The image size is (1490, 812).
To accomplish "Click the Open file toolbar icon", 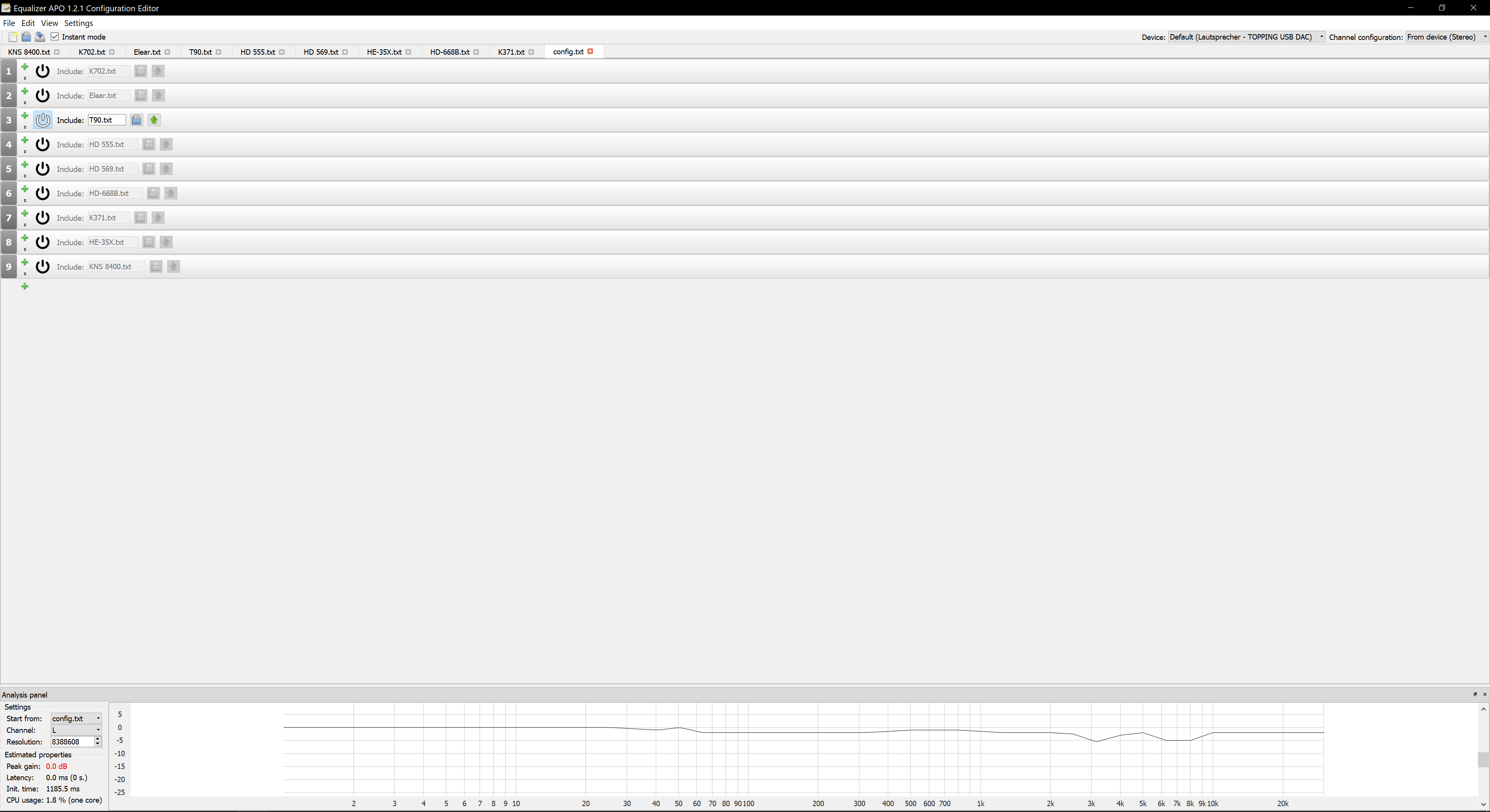I will [x=26, y=37].
